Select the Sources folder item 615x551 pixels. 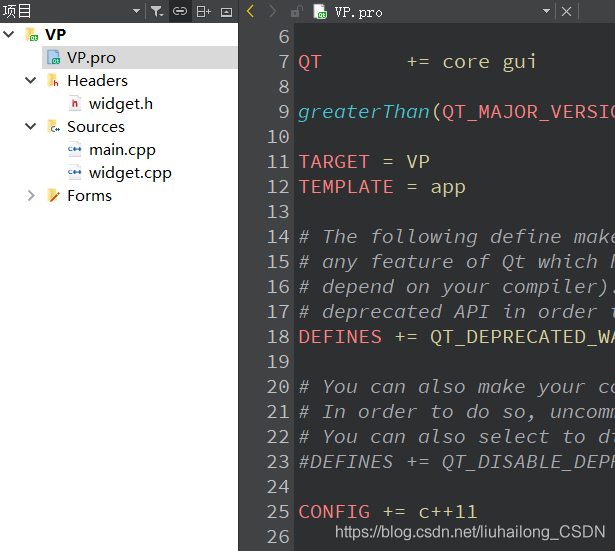point(96,127)
